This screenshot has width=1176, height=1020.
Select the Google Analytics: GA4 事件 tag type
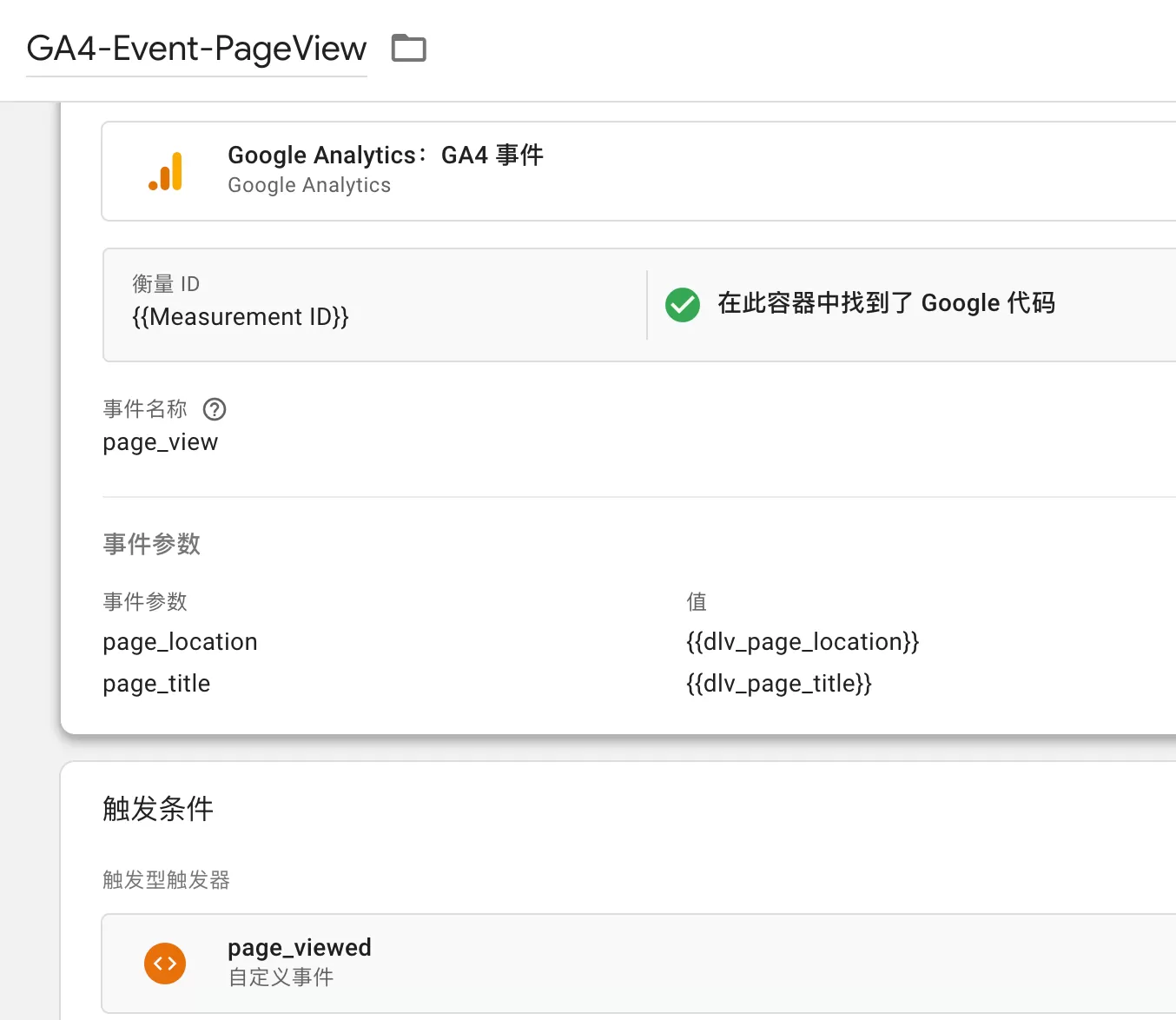click(x=638, y=171)
